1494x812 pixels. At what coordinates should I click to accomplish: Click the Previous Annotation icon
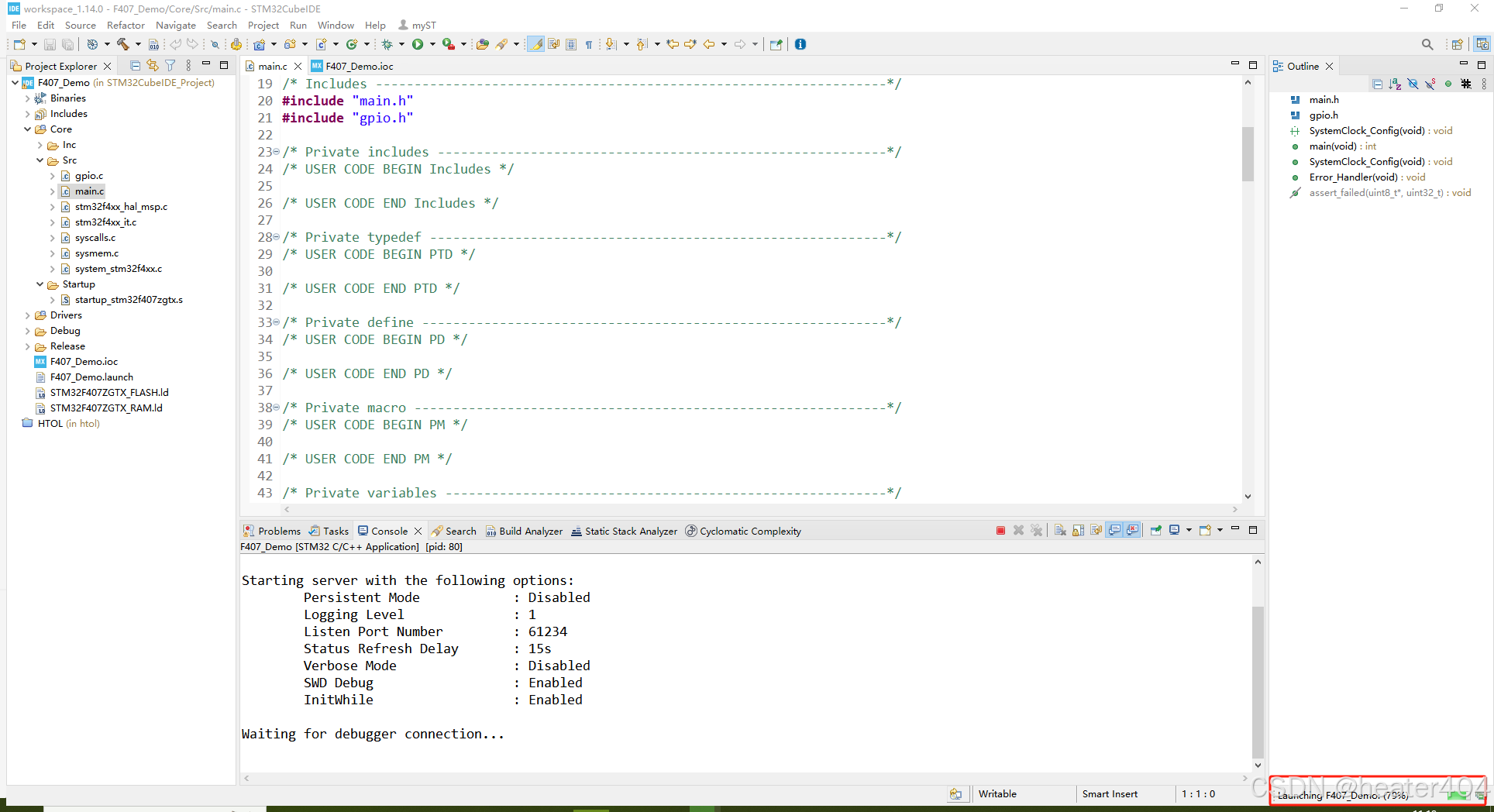coord(642,44)
